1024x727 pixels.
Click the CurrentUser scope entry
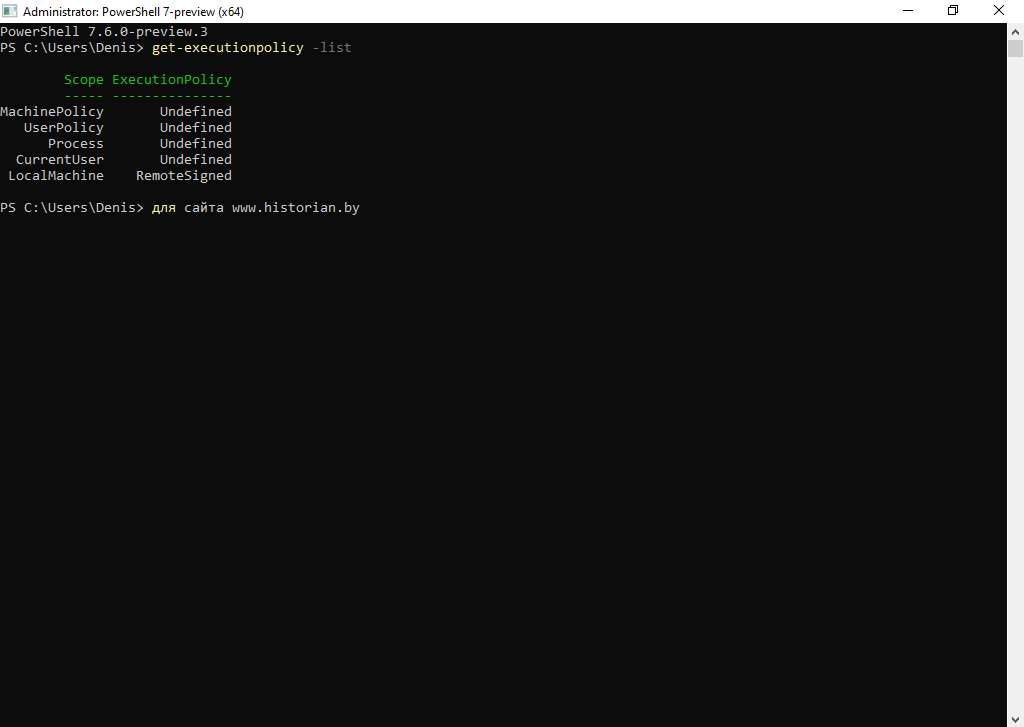60,160
